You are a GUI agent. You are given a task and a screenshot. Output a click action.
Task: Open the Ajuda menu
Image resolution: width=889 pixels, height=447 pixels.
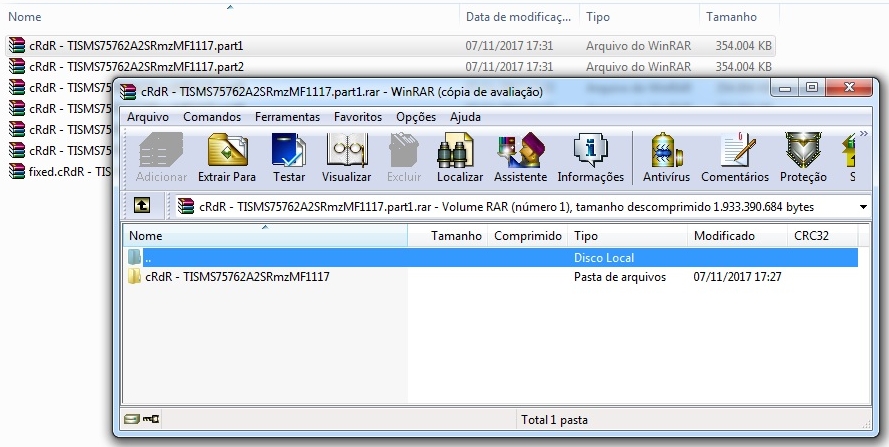click(x=465, y=117)
